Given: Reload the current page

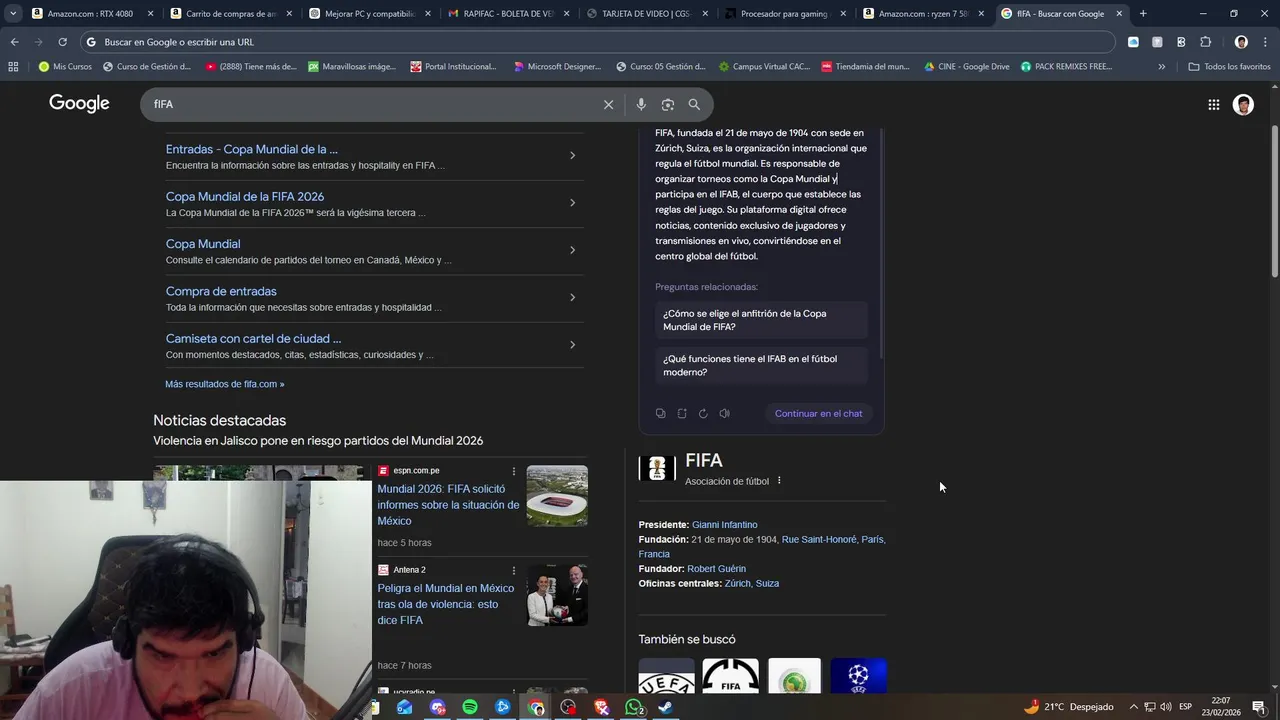Looking at the screenshot, I should click(62, 42).
